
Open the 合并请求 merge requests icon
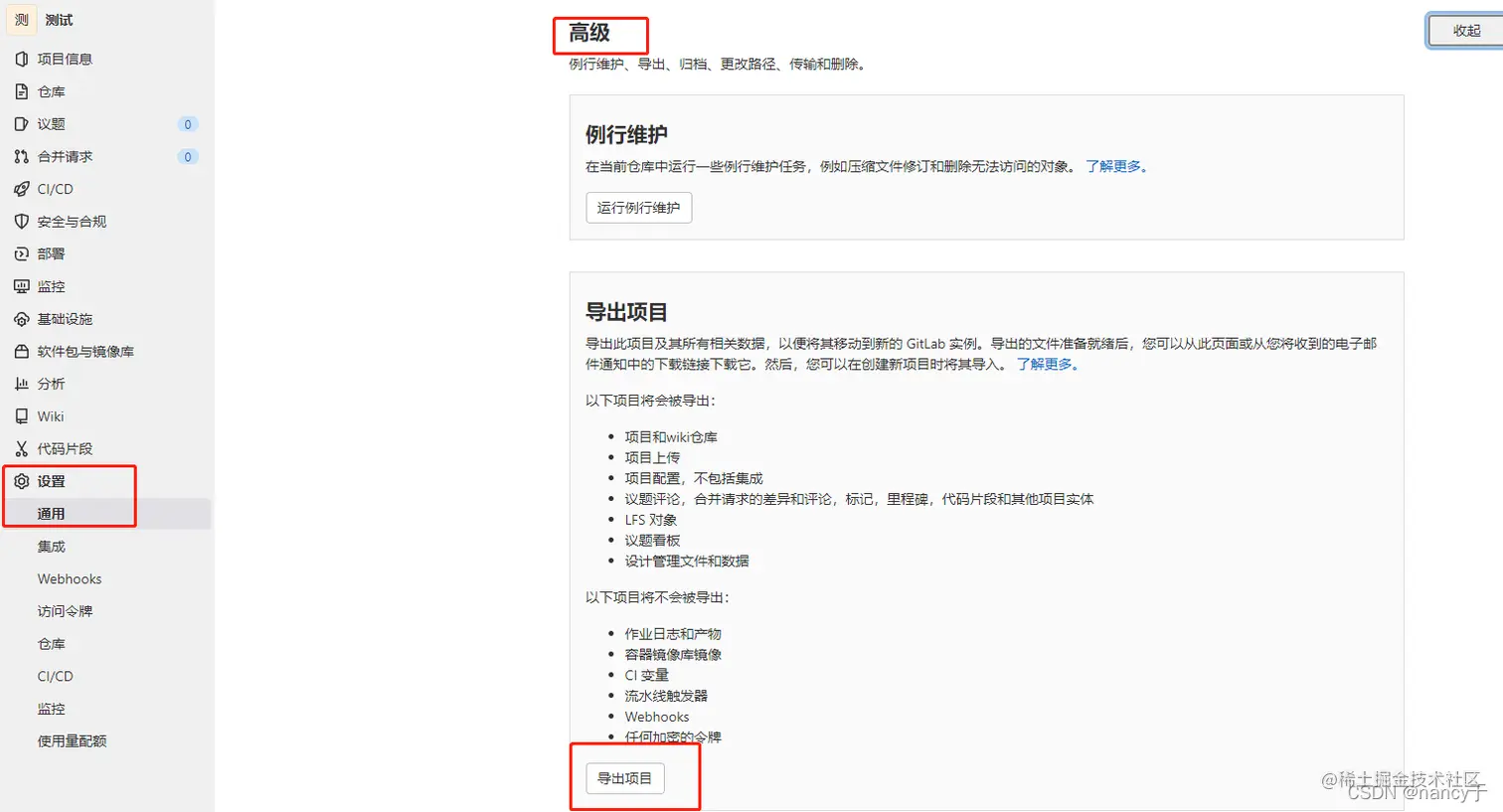tap(23, 156)
